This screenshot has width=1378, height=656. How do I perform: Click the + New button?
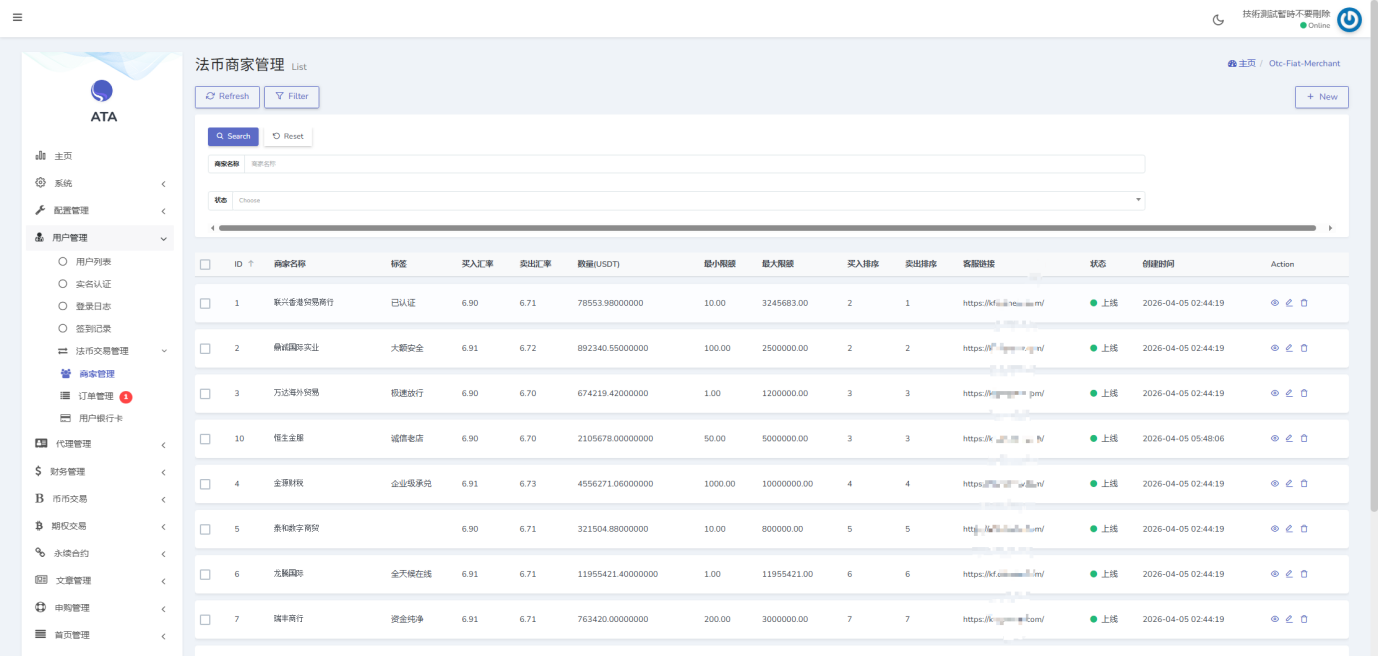pyautogui.click(x=1321, y=96)
